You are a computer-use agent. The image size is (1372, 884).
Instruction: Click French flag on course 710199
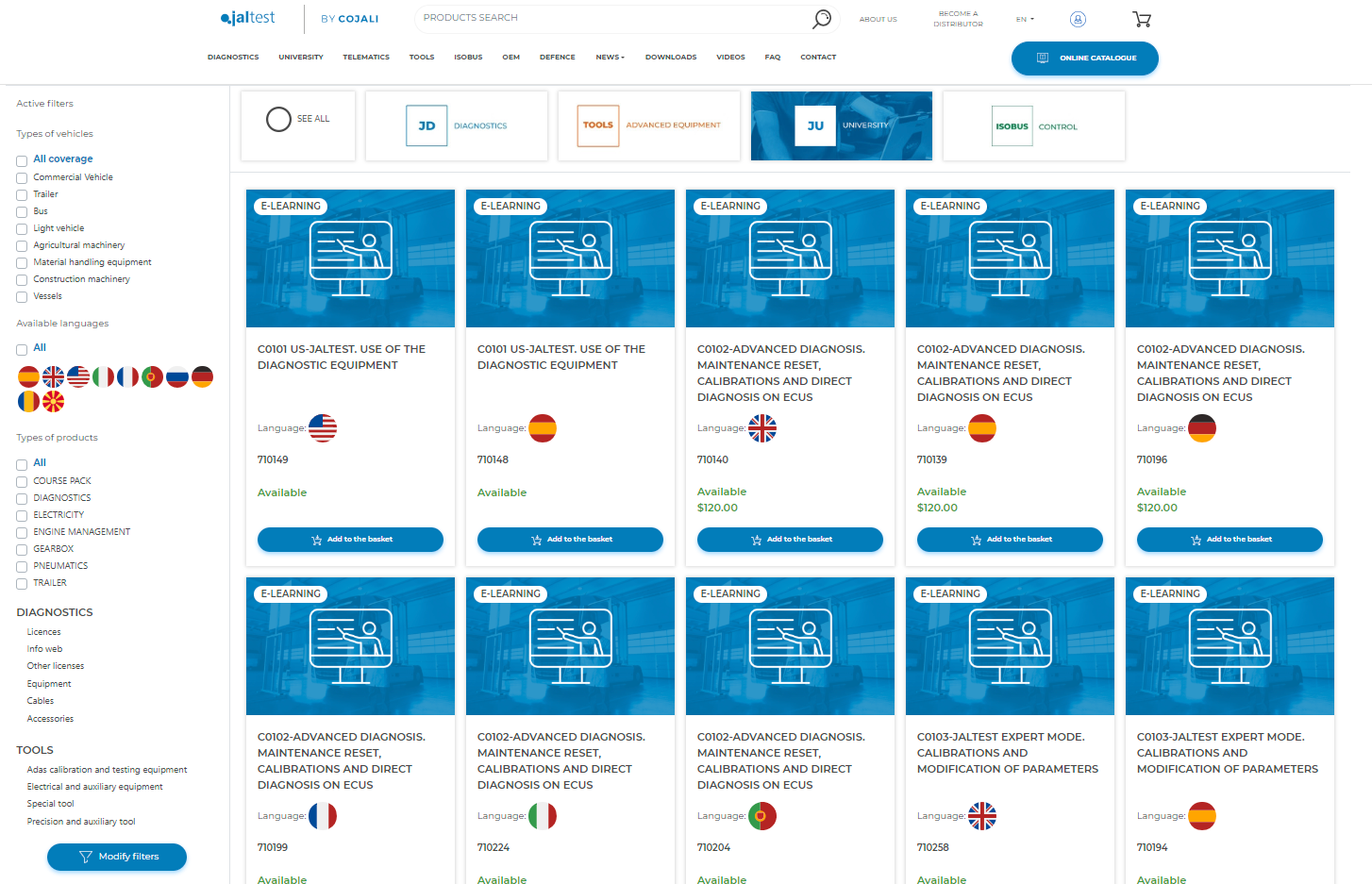(323, 816)
